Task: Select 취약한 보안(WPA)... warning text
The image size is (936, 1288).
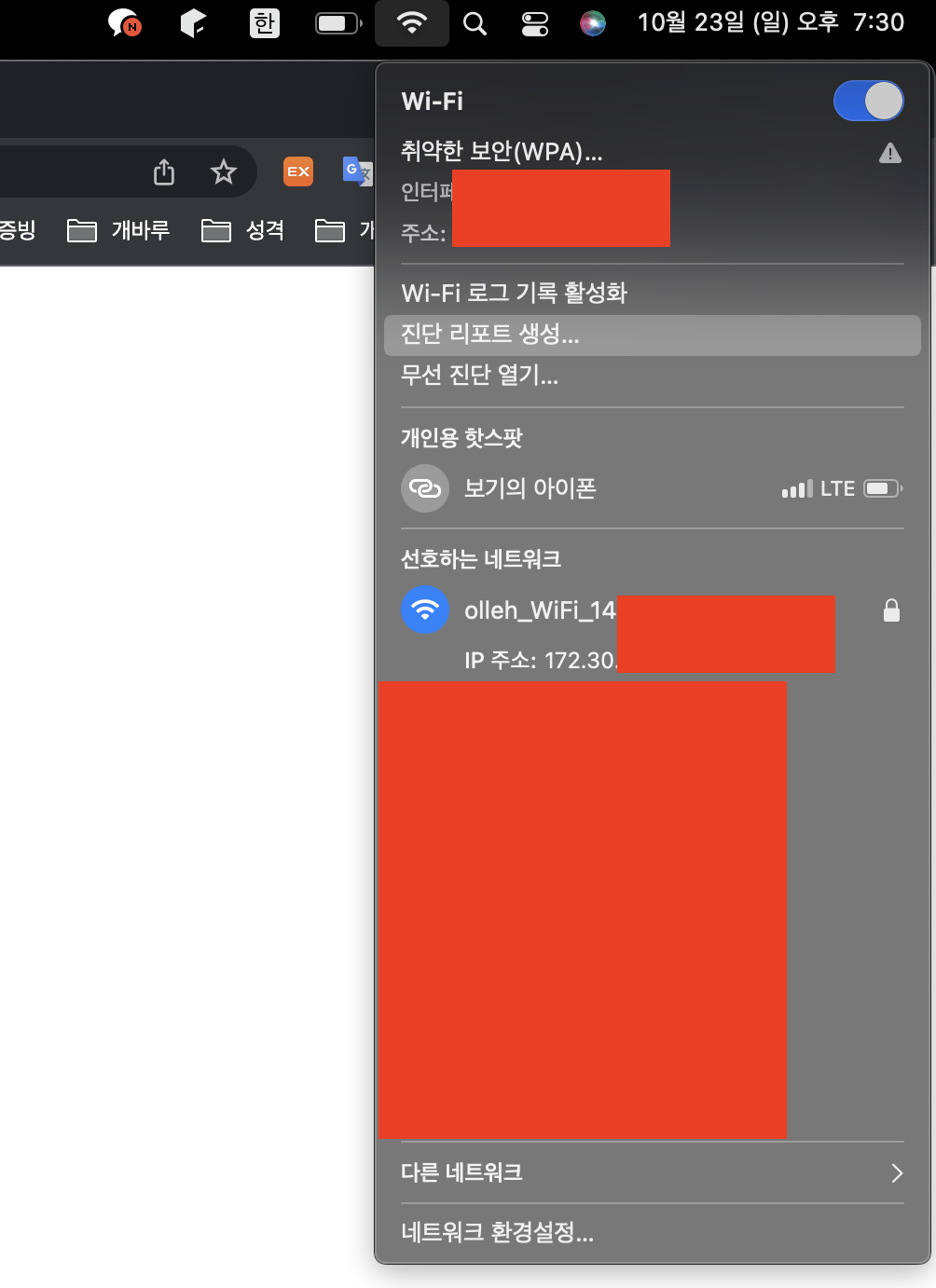Action: pyautogui.click(x=502, y=152)
